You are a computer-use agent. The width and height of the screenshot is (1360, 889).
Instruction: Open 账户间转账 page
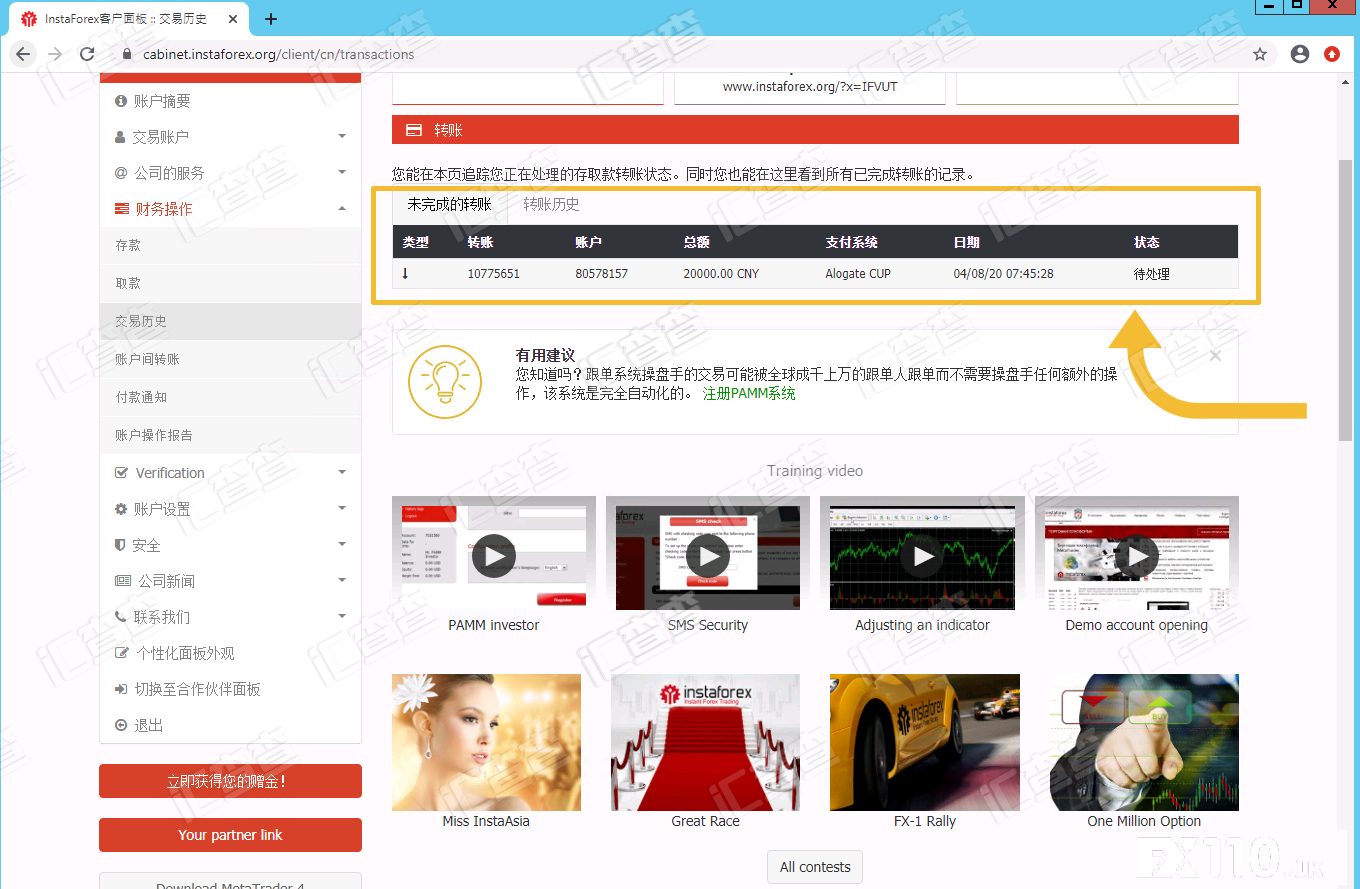(x=230, y=359)
